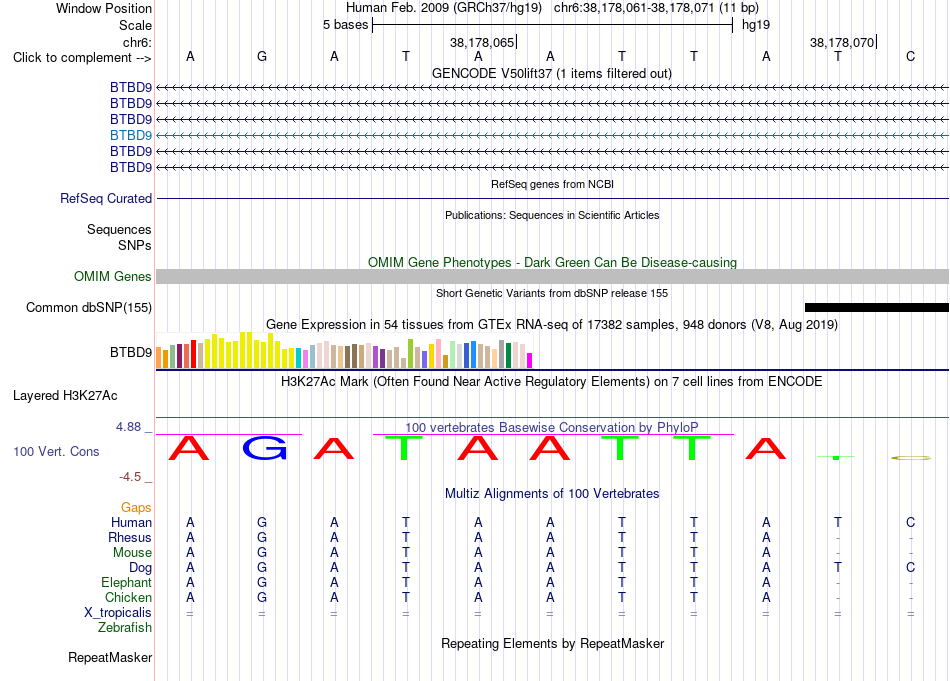Click the Layered H3K27Ac track label

[x=65, y=396]
